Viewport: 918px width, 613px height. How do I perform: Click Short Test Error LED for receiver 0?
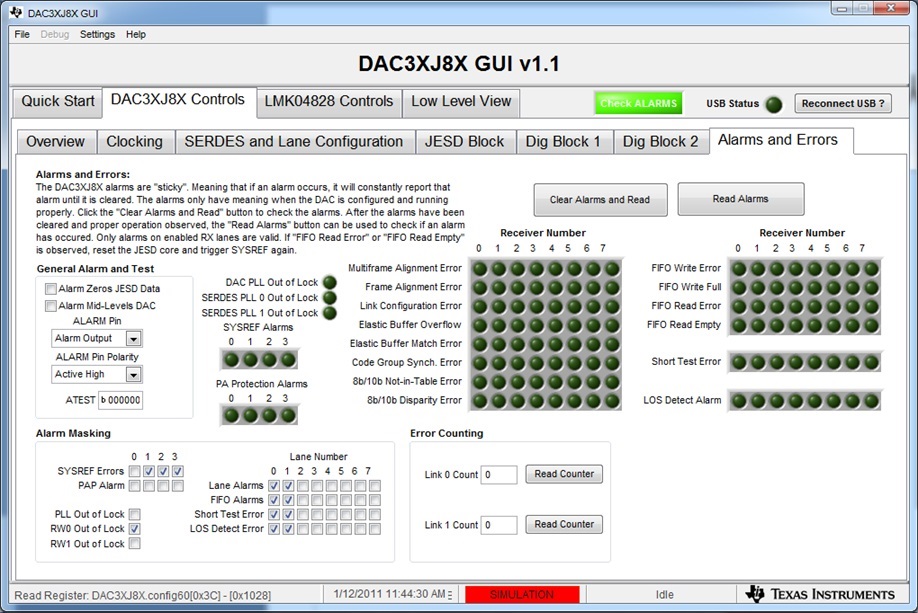click(739, 362)
